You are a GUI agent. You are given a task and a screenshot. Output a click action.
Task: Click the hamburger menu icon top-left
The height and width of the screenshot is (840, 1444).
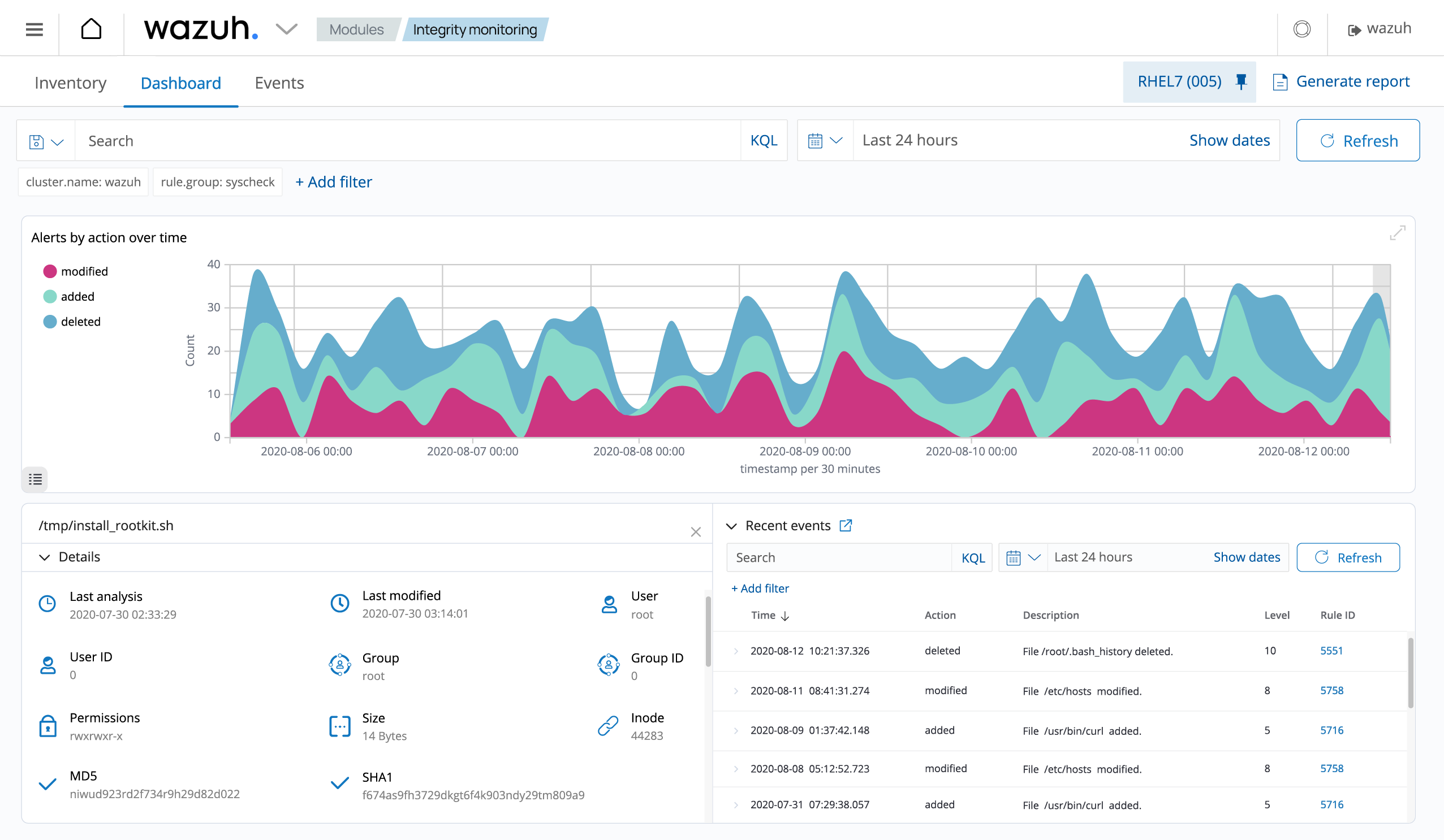click(x=35, y=28)
